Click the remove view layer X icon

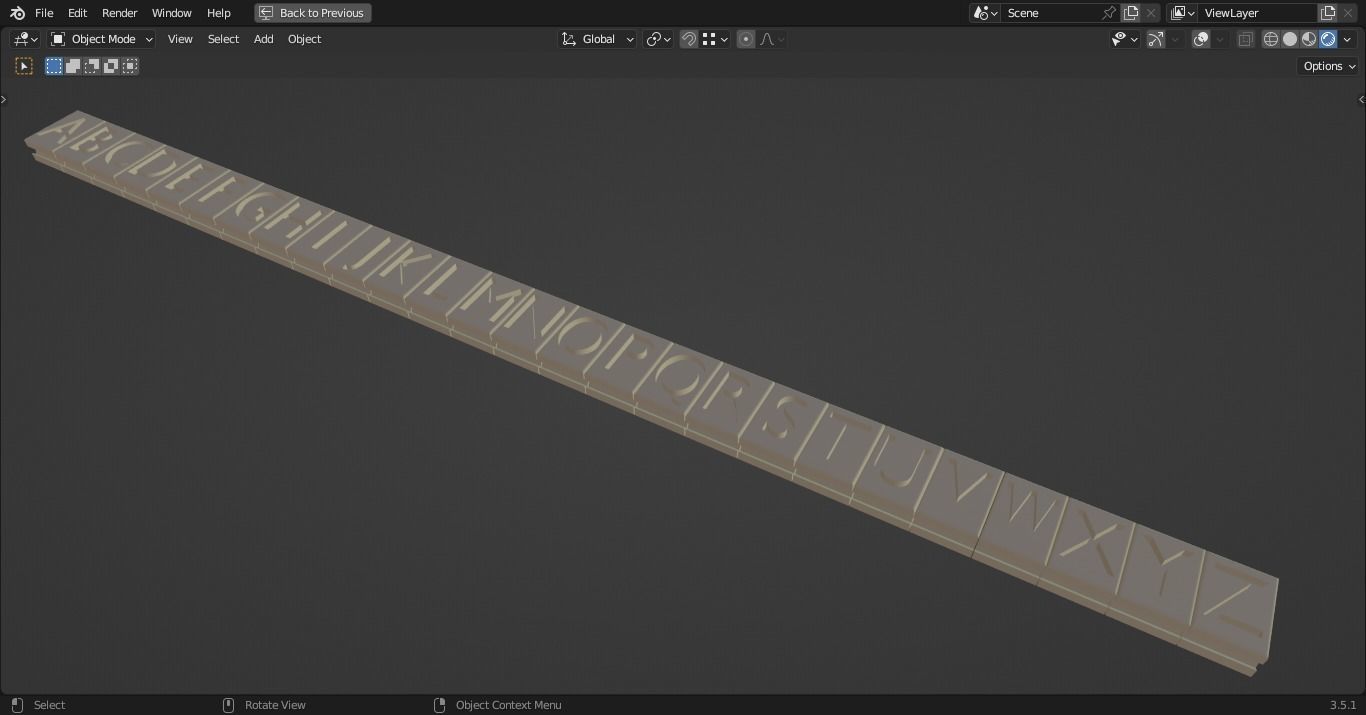coord(1348,13)
